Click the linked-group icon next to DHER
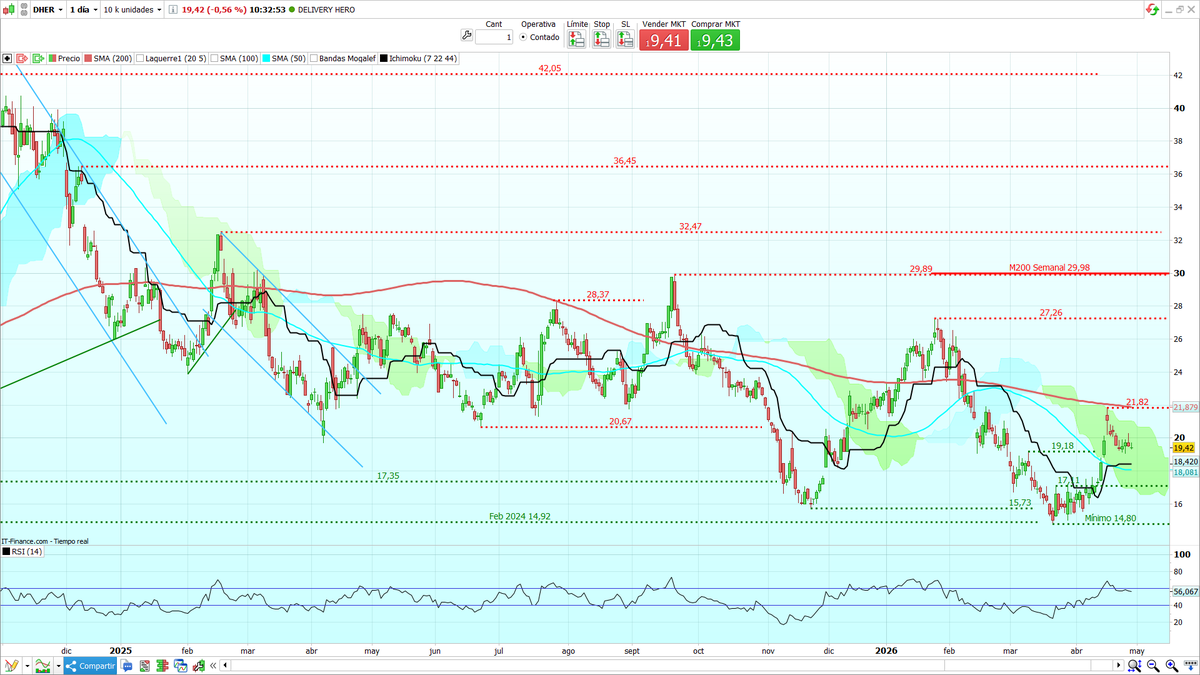1200x675 pixels. tap(24, 9)
